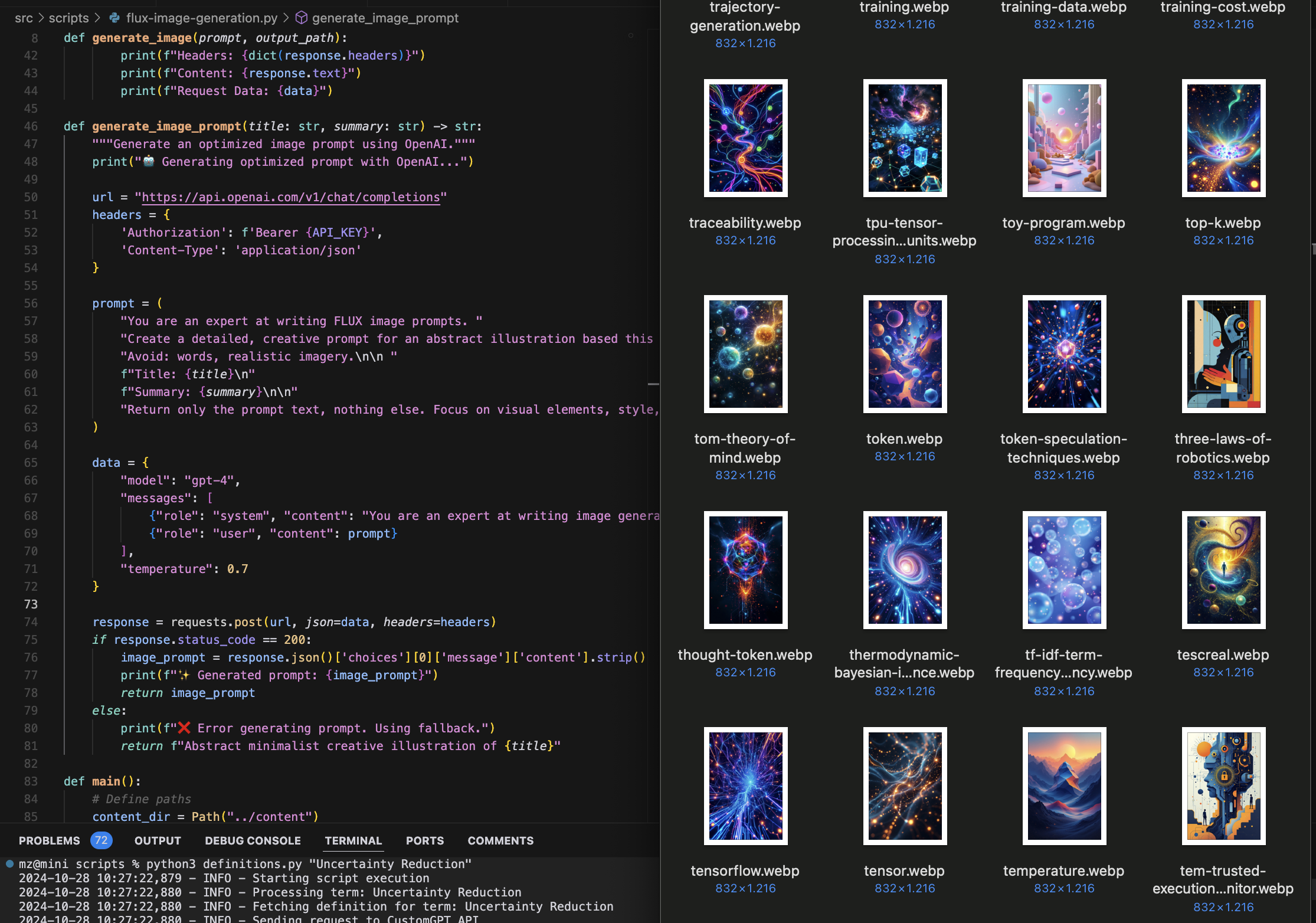Switch to the PROBLEMS panel tab
This screenshot has width=1316, height=923.
(x=49, y=840)
